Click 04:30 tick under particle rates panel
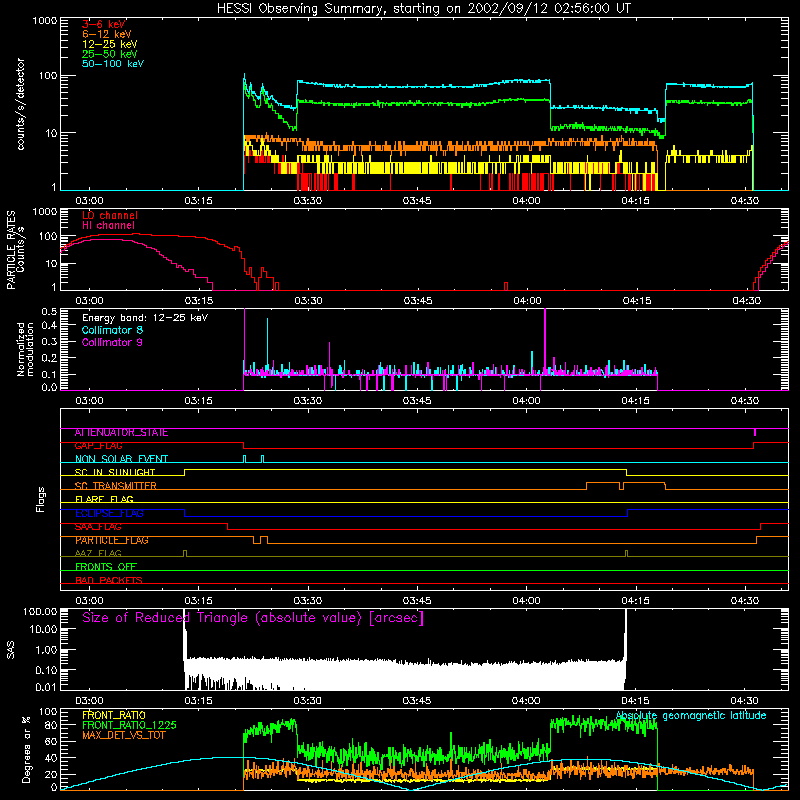 746,301
